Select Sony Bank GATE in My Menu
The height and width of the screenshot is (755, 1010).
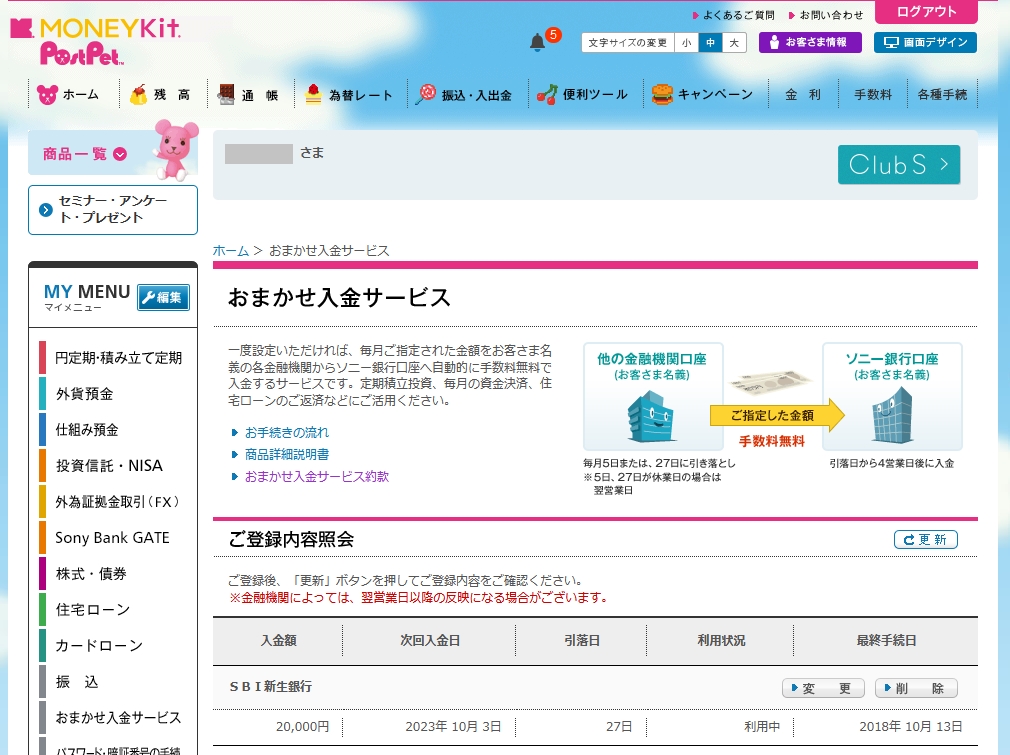(112, 538)
